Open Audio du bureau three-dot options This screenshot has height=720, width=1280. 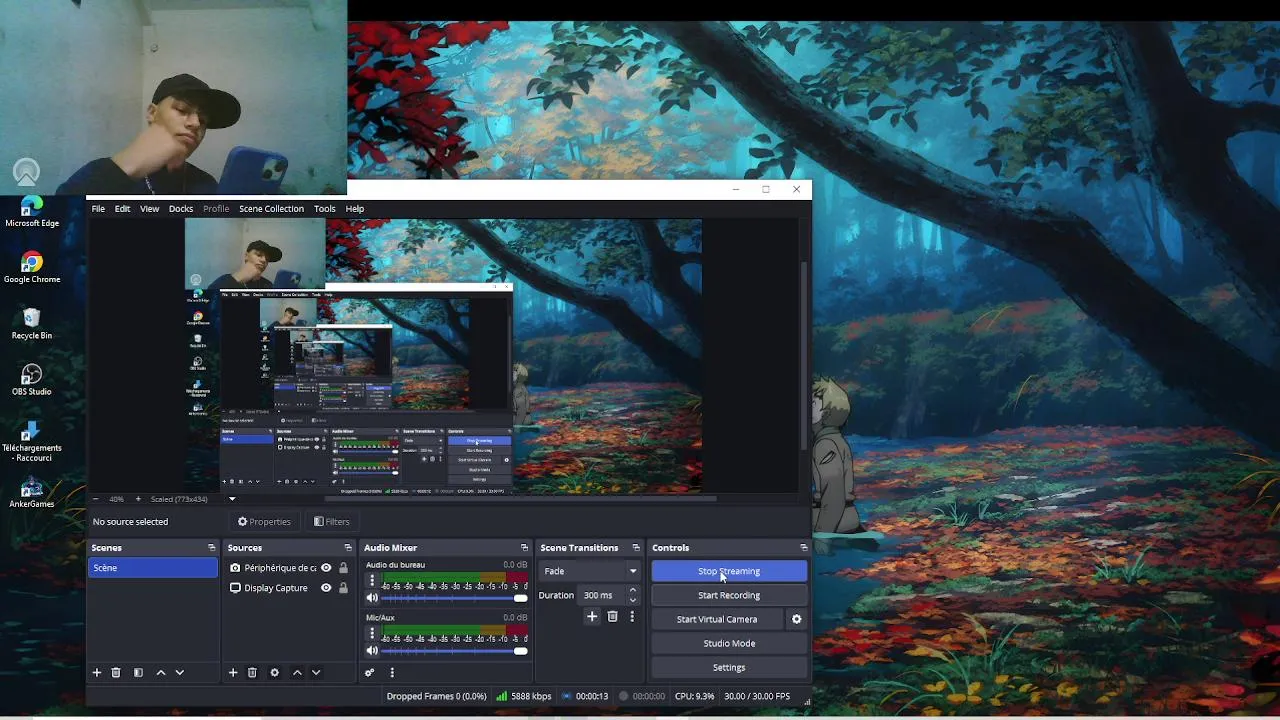coord(372,581)
